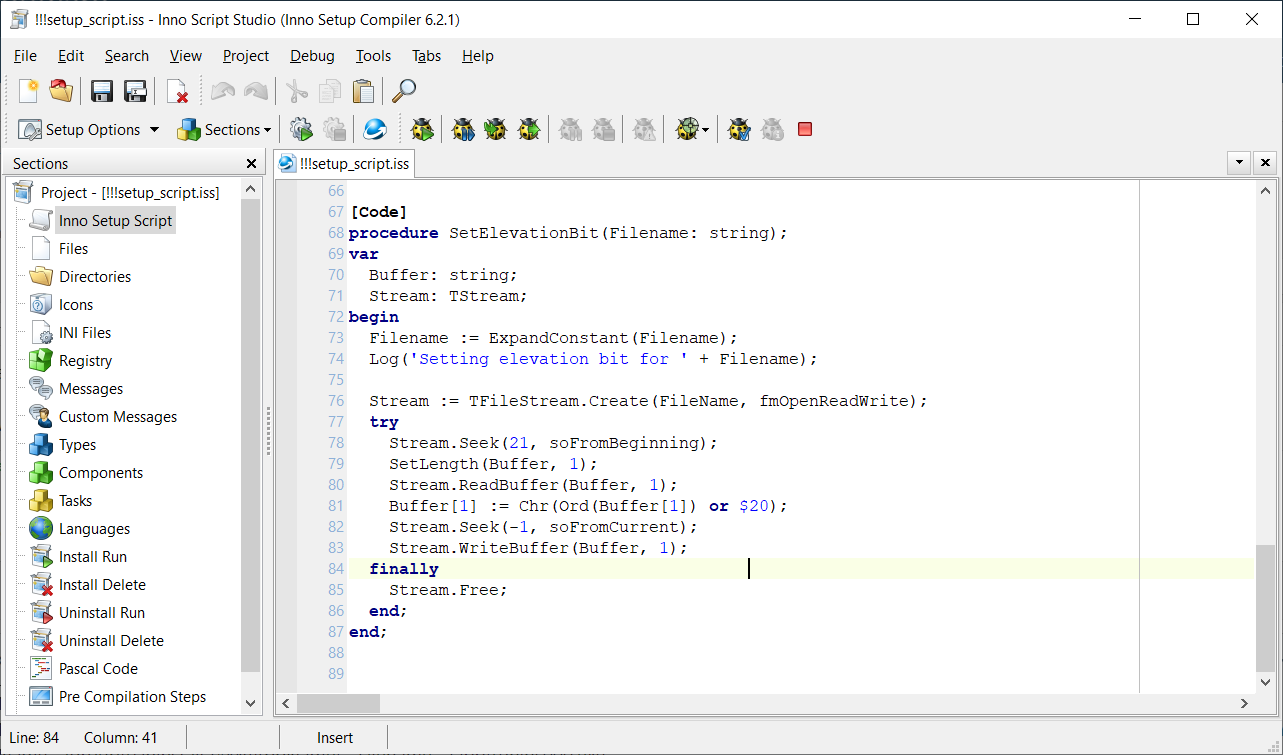Select the Registry section

point(85,360)
